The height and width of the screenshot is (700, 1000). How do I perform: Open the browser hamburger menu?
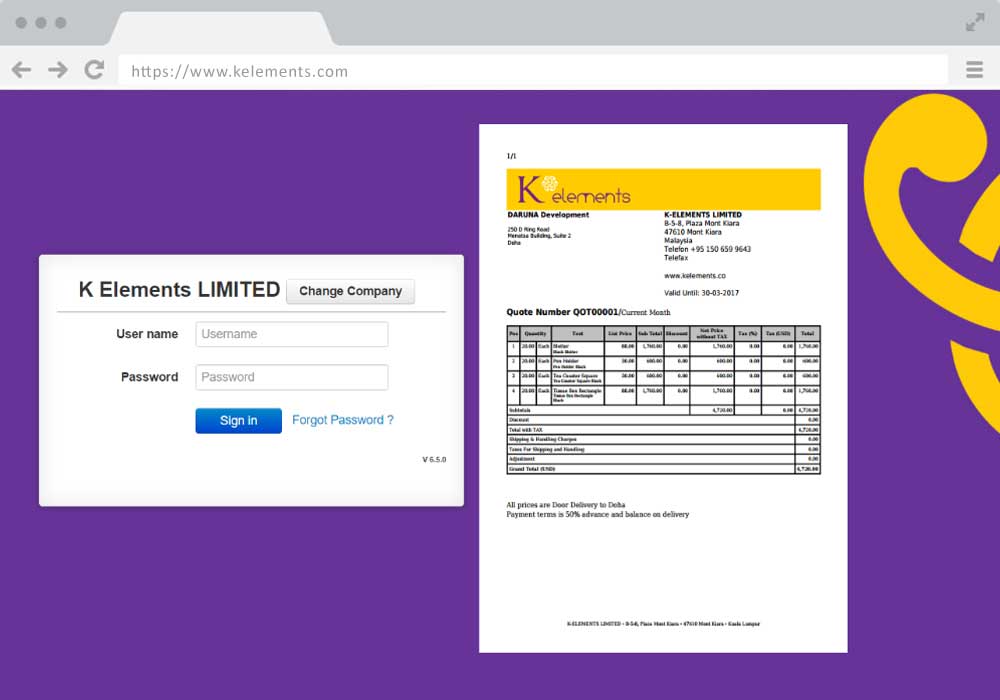click(x=974, y=69)
